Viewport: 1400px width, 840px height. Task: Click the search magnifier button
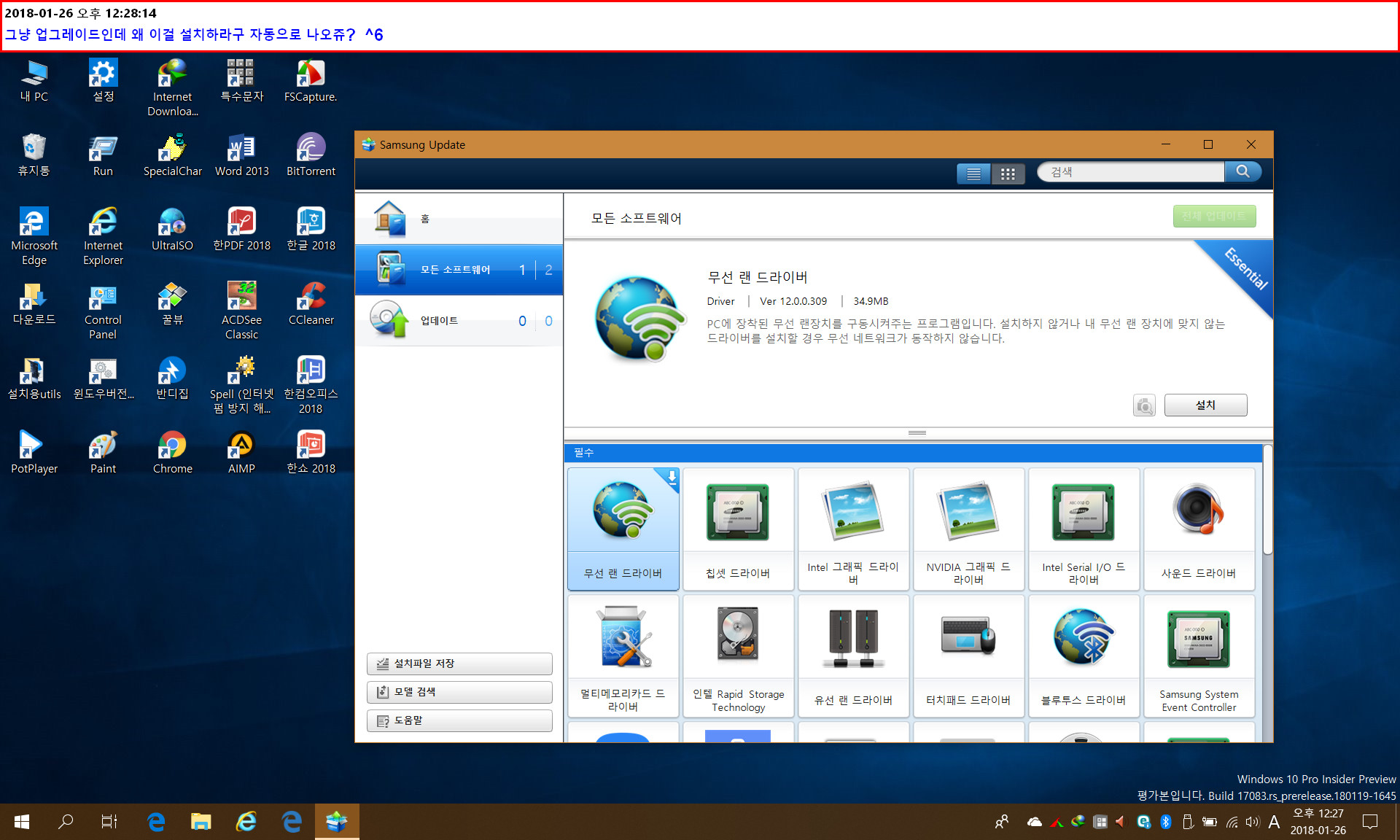point(1243,171)
